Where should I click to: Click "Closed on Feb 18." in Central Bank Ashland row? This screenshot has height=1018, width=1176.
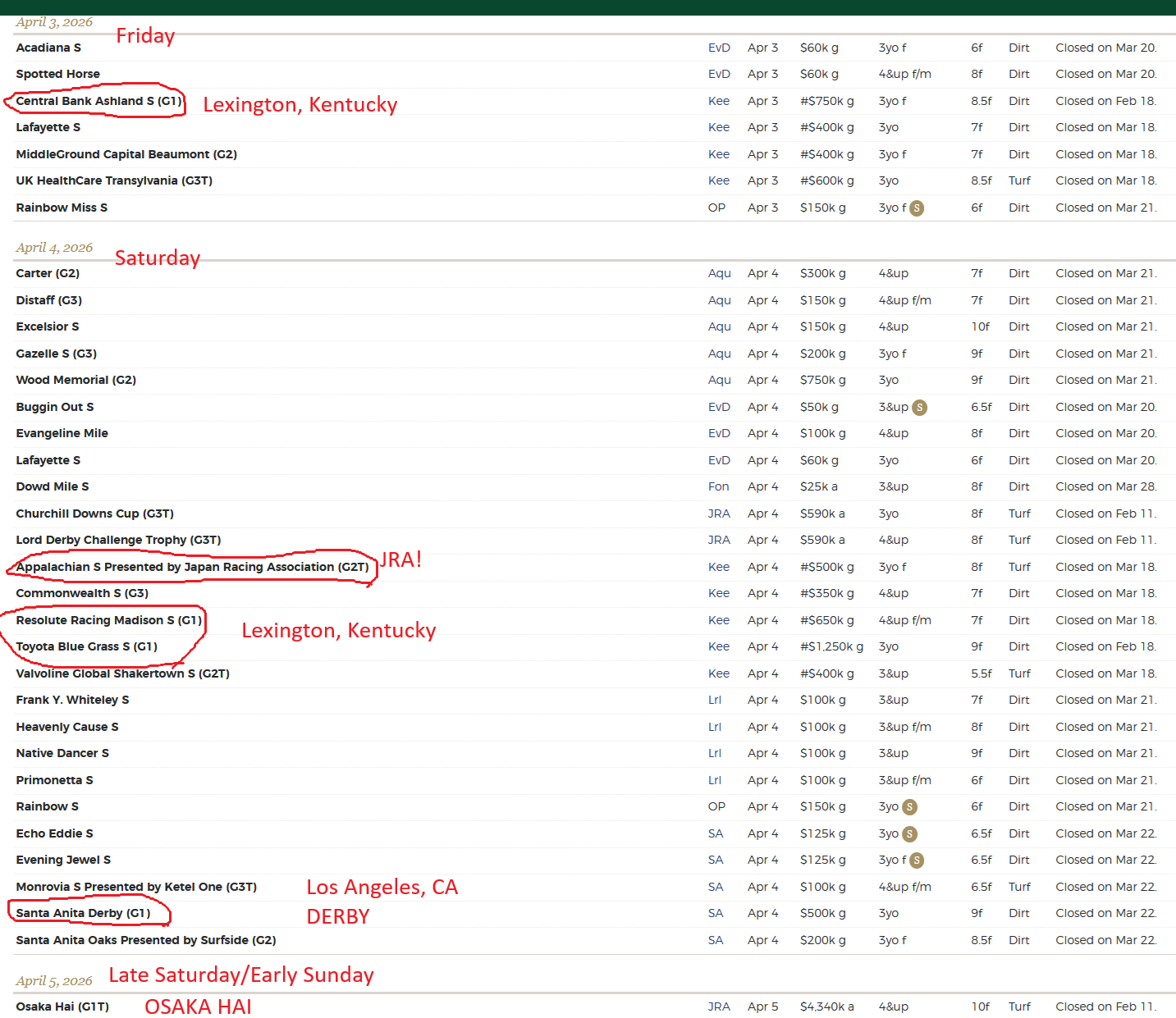pyautogui.click(x=1106, y=101)
